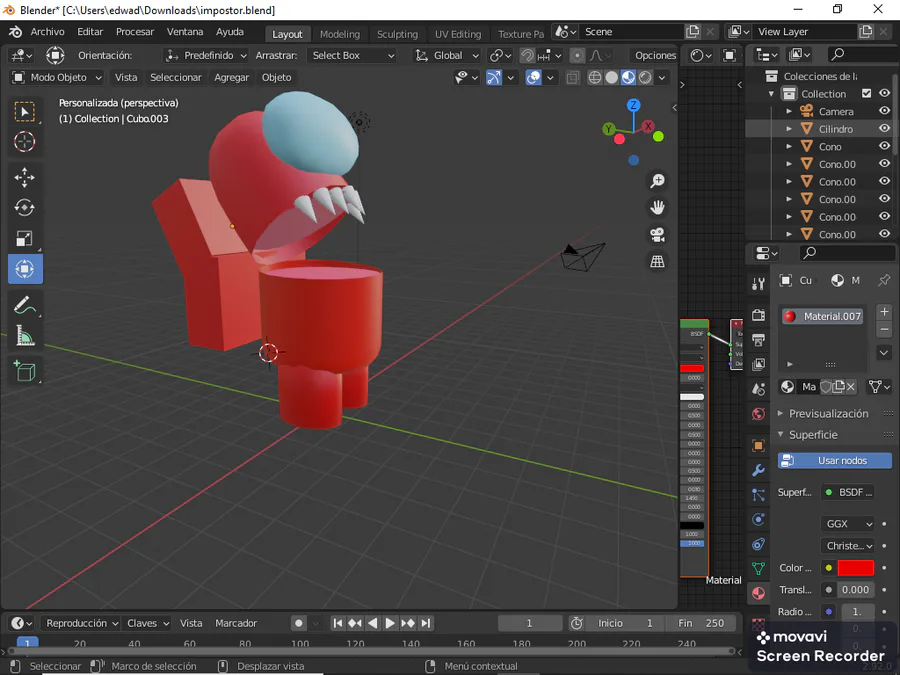Toggle viewport overlays display

coord(533,77)
